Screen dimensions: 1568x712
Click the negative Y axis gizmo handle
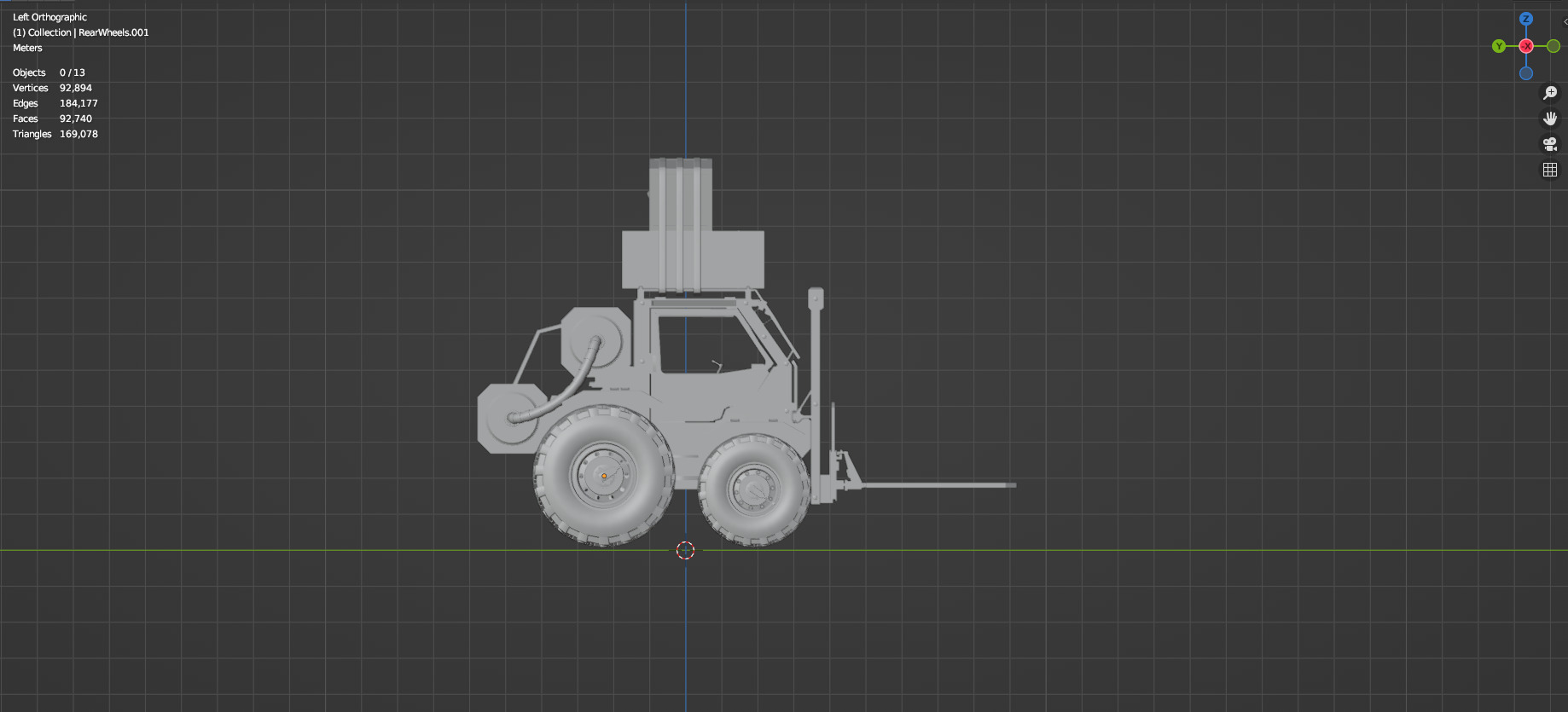pos(1553,46)
